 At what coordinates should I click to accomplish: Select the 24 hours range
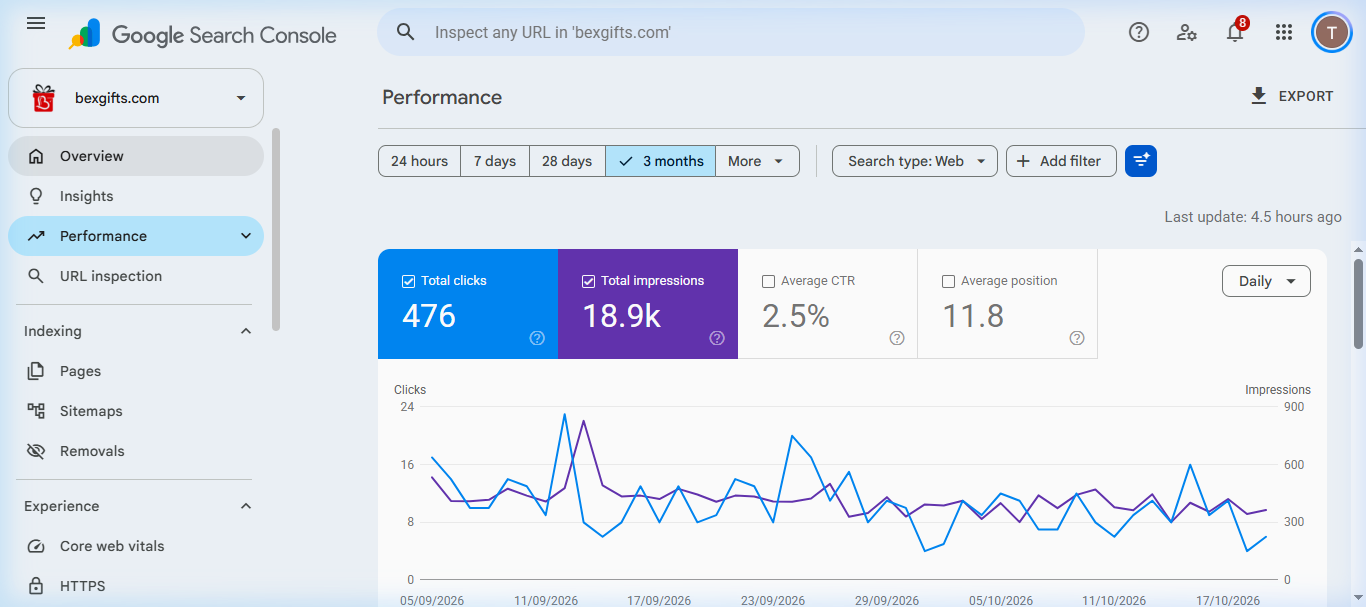[x=419, y=161]
